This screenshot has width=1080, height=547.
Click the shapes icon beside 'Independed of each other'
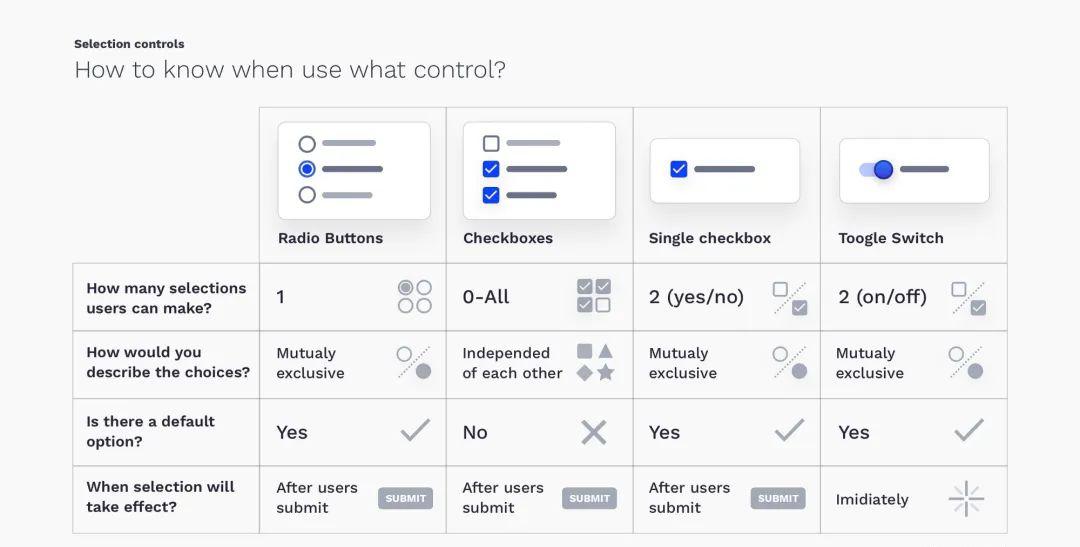point(595,362)
